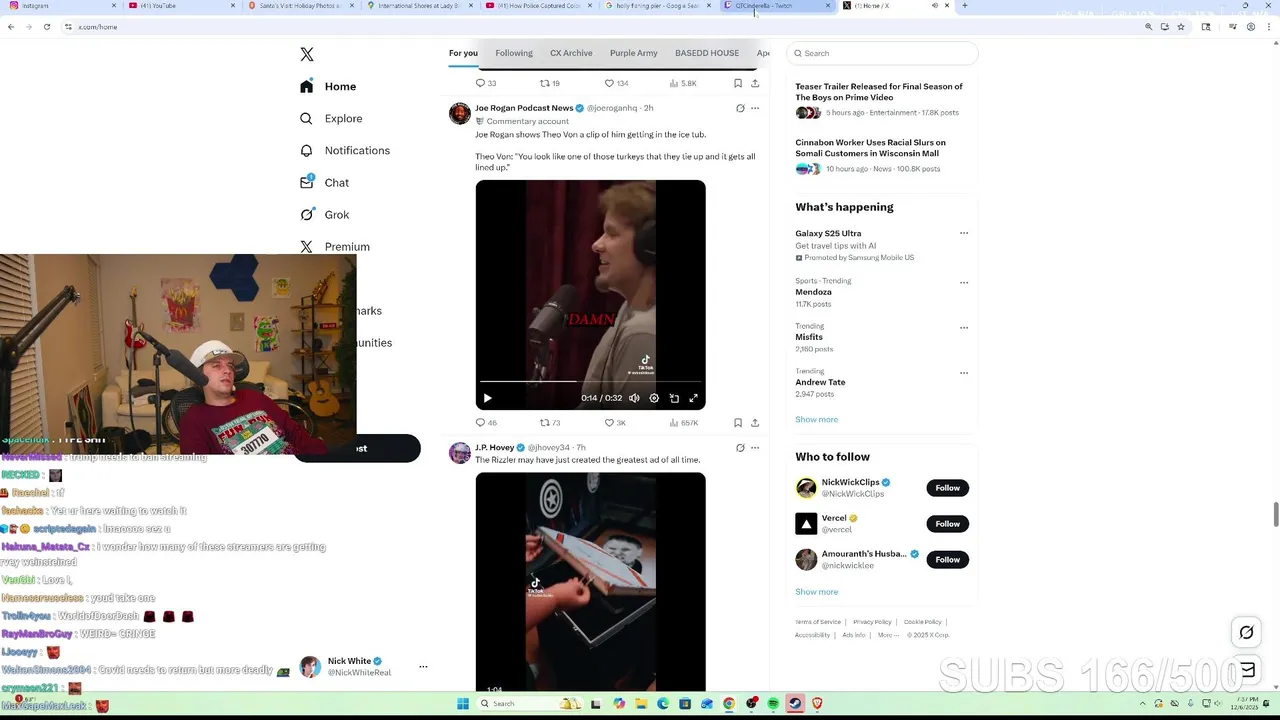Open the Privacy Policy link
The height and width of the screenshot is (720, 1280).
click(x=872, y=622)
